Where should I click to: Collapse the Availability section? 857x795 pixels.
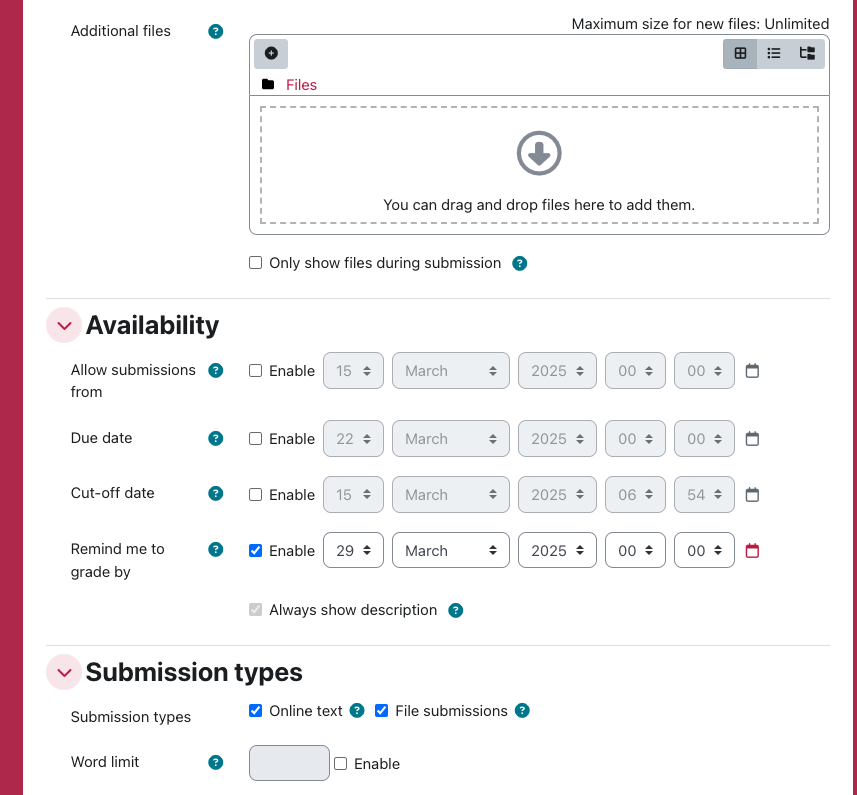tap(64, 325)
